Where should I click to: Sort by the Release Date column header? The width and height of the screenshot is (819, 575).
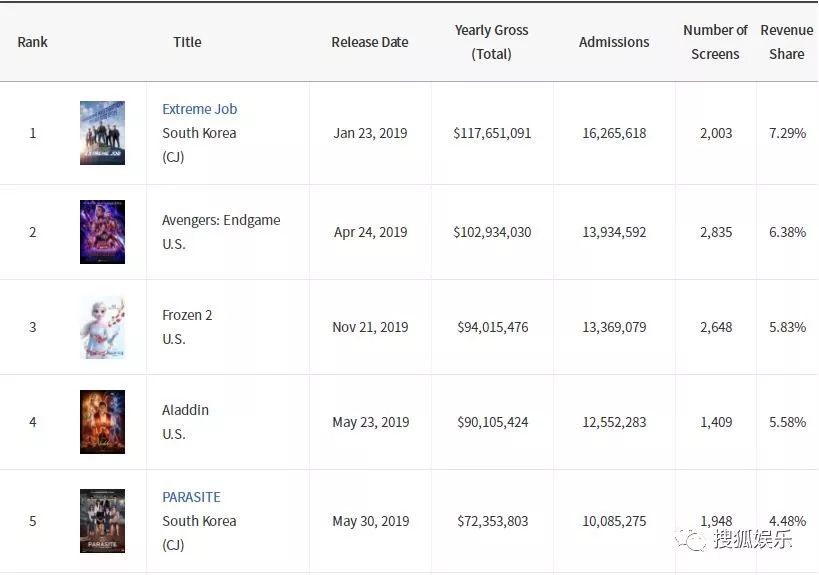[370, 42]
